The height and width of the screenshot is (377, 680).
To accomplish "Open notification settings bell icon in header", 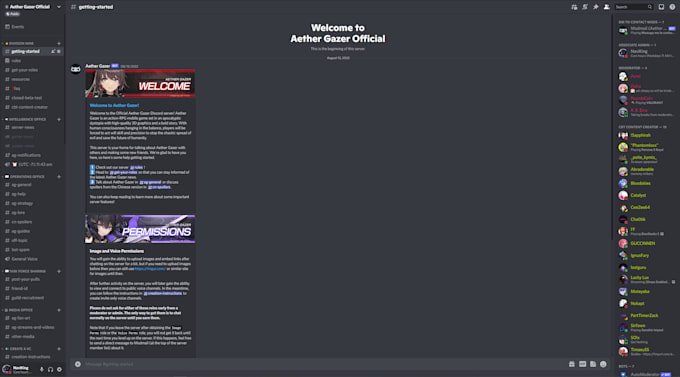I will (585, 7).
